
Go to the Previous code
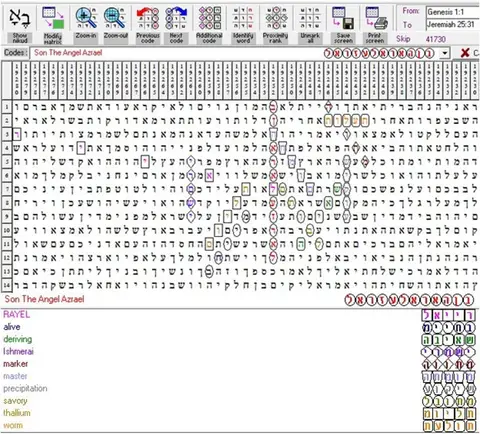[x=148, y=25]
